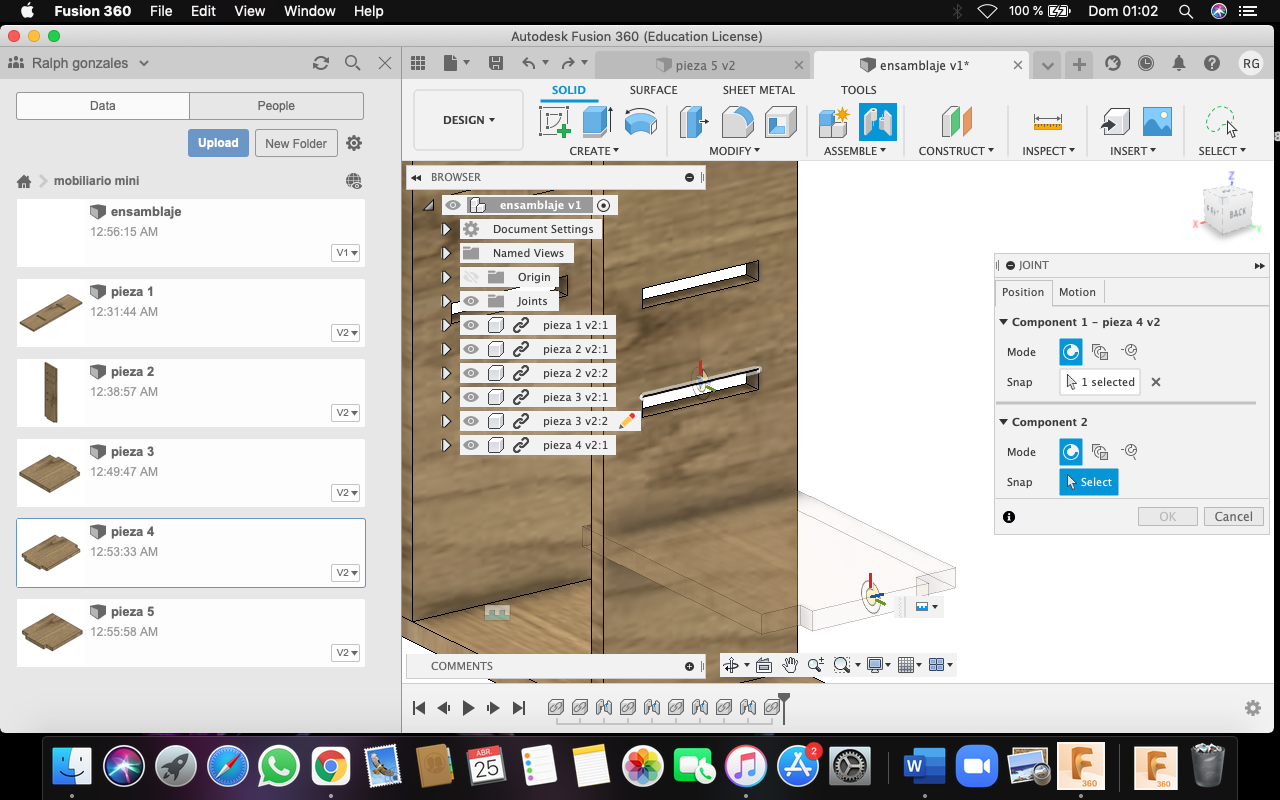Toggle the data panel grid icon

tap(418, 64)
